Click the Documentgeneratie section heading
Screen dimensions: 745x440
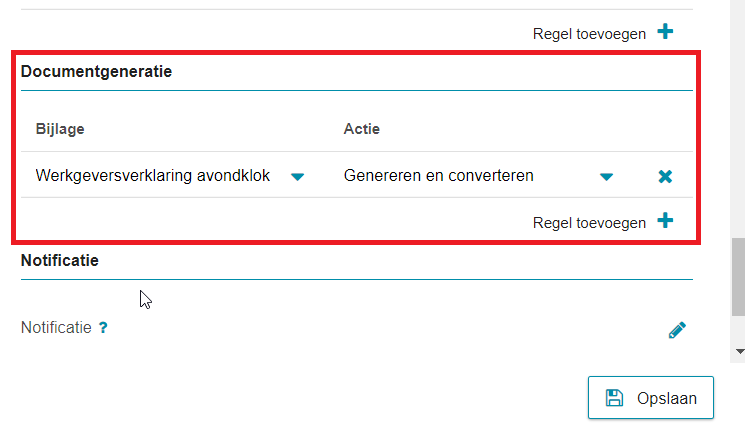96,71
